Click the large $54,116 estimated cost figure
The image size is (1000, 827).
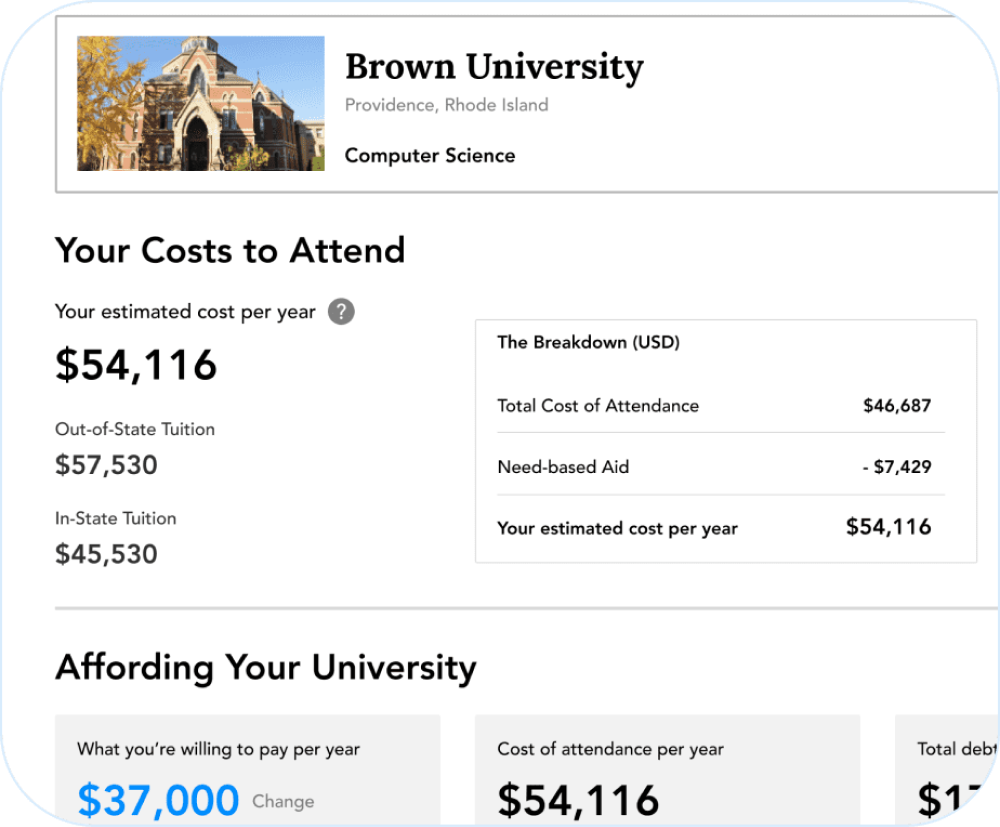click(136, 365)
